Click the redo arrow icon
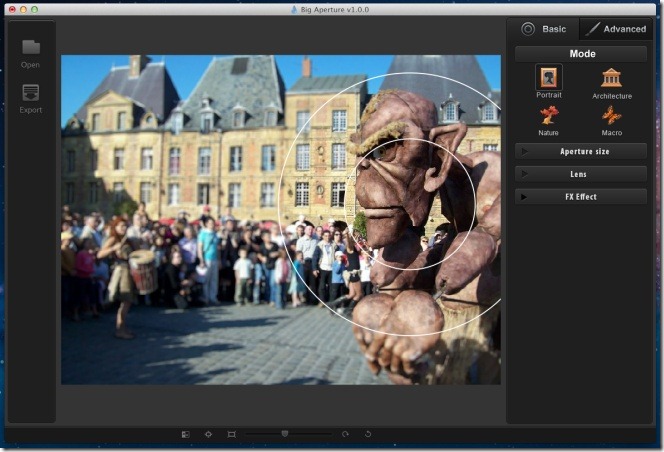664x452 pixels. pyautogui.click(x=345, y=434)
